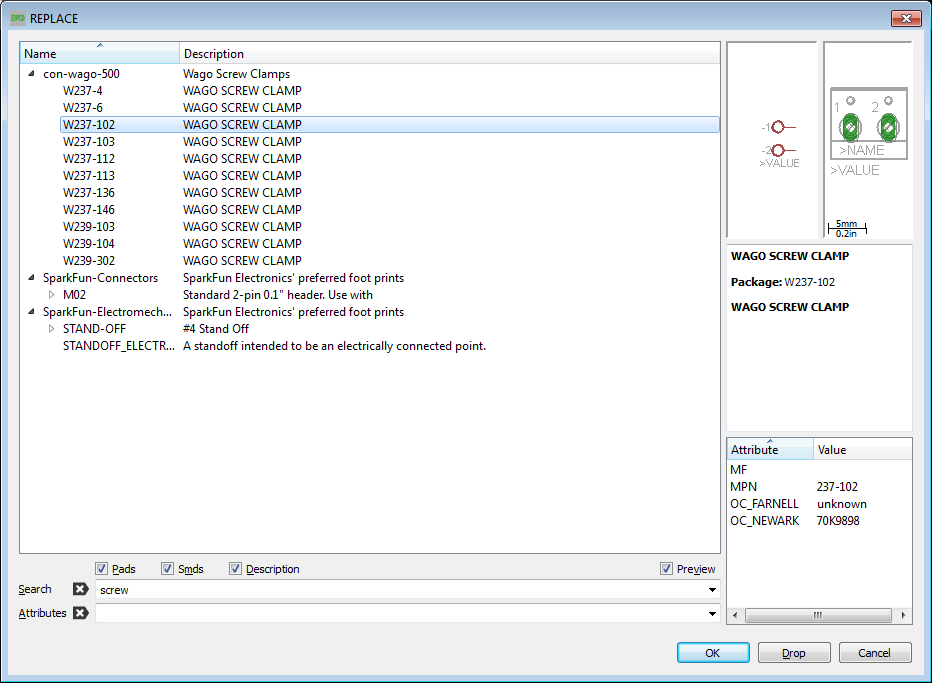Click the attribute scrollbar left arrow
Image resolution: width=932 pixels, height=683 pixels.
click(x=735, y=615)
